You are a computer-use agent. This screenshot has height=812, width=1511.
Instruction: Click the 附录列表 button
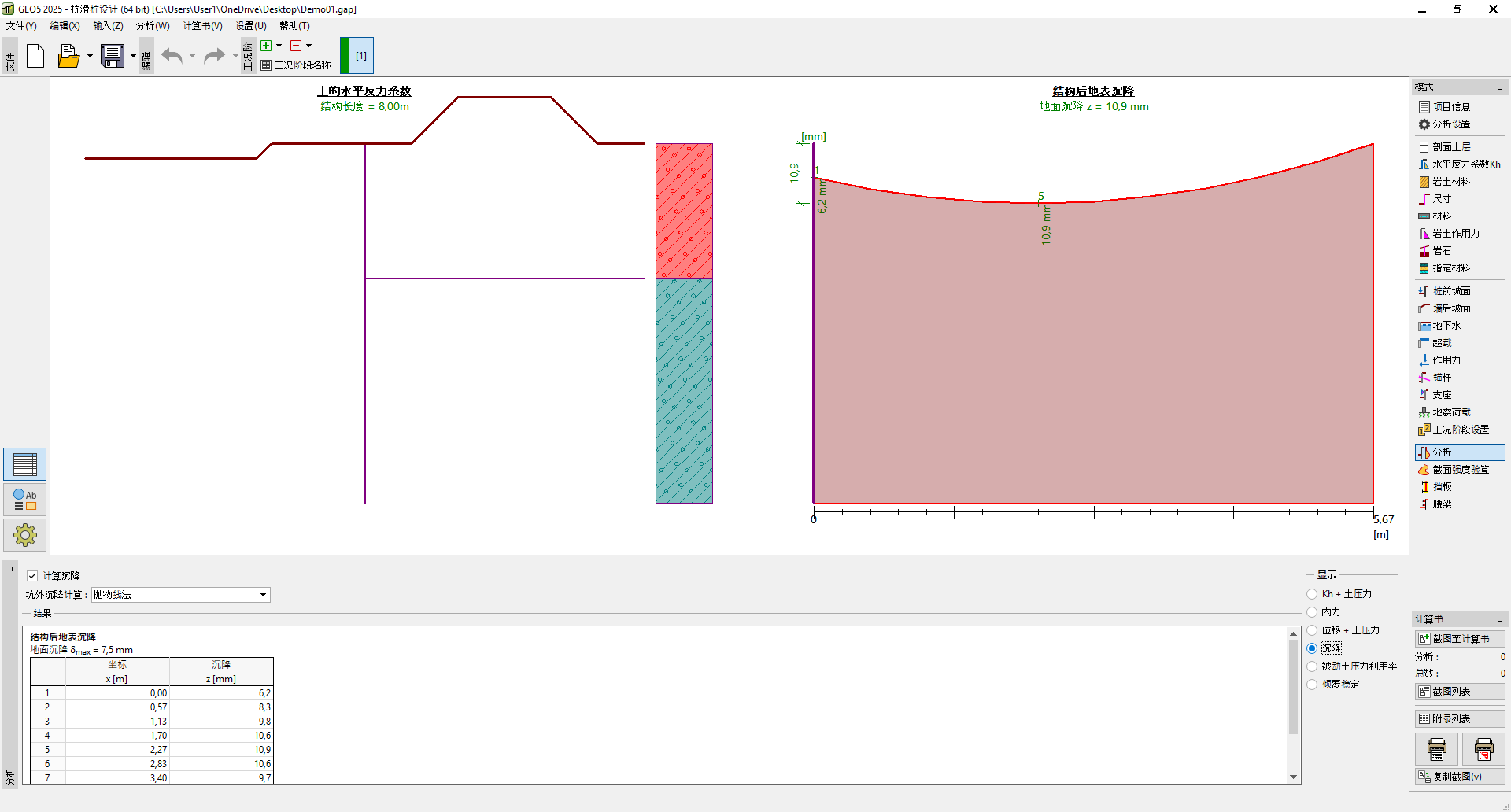[x=1460, y=718]
